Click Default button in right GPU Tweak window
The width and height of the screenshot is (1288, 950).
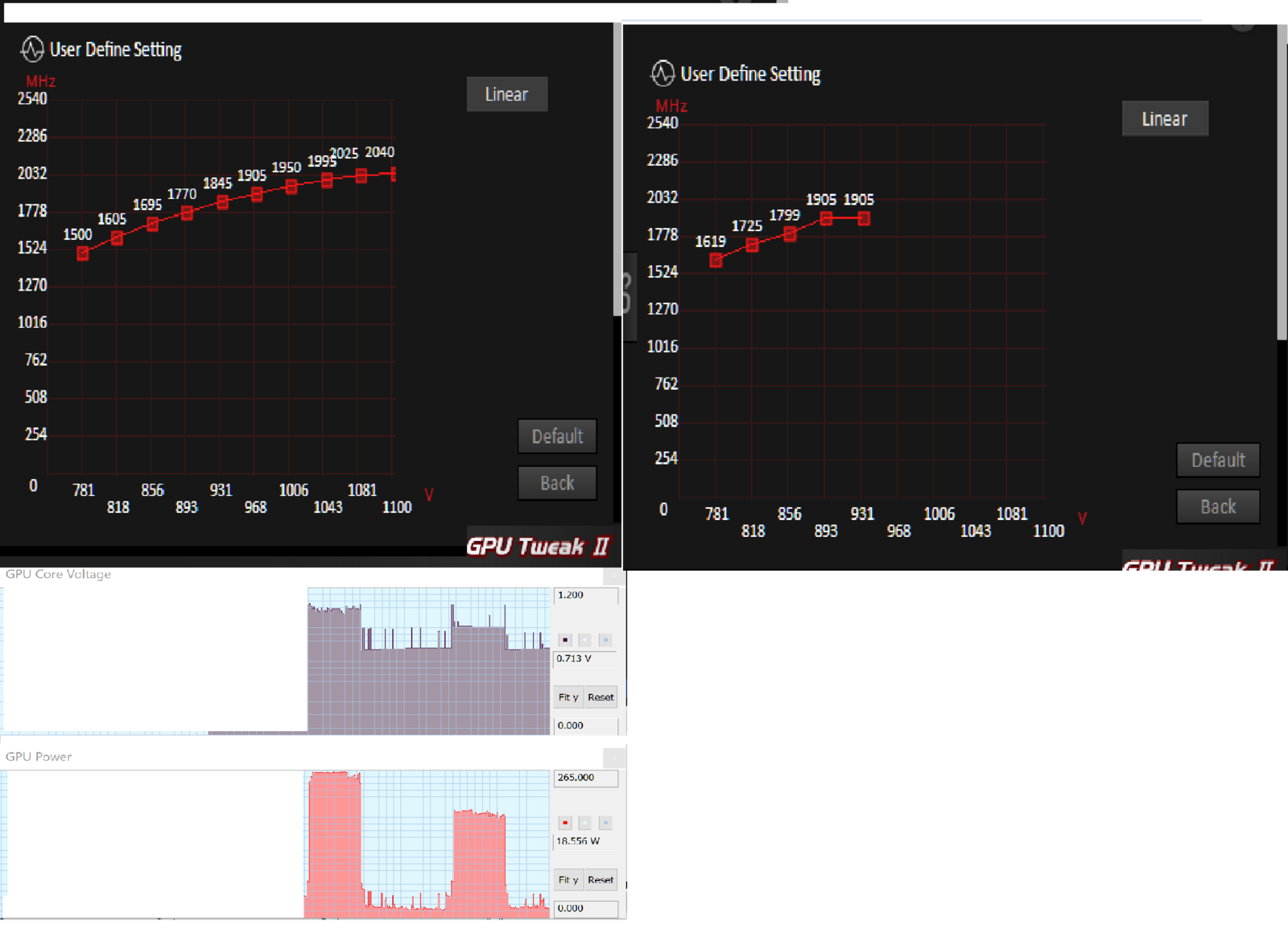tap(1218, 460)
